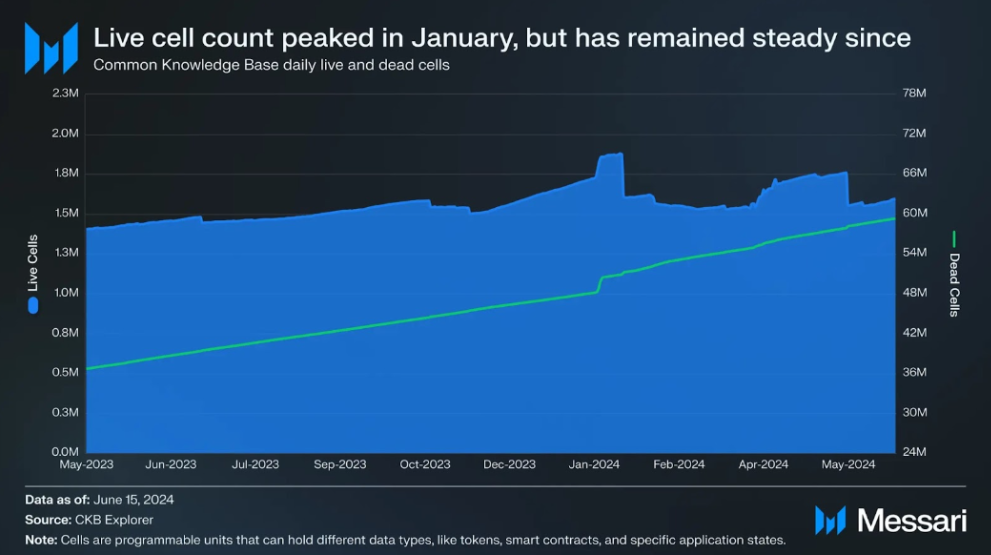Click the Oct-2023 x-axis label
This screenshot has width=991, height=555.
425,464
